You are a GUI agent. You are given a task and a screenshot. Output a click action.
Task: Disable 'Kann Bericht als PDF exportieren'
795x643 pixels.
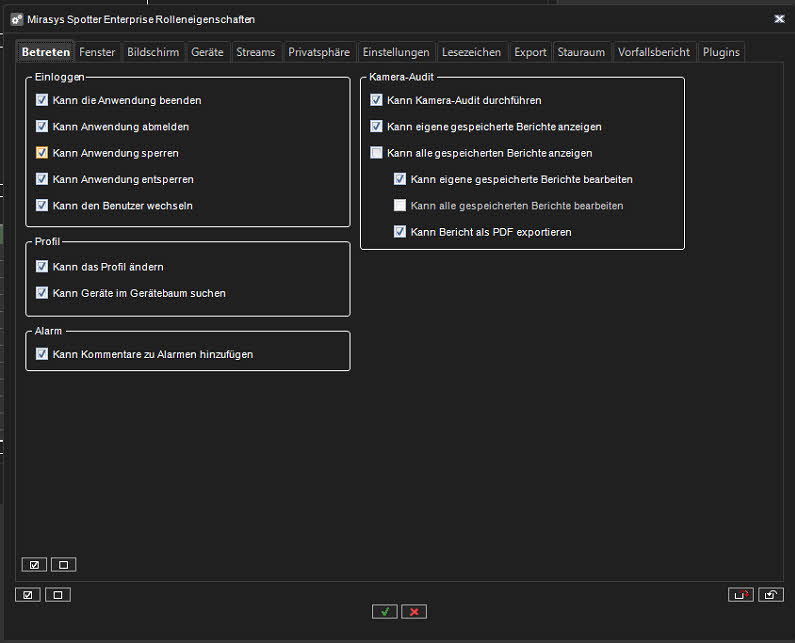400,231
